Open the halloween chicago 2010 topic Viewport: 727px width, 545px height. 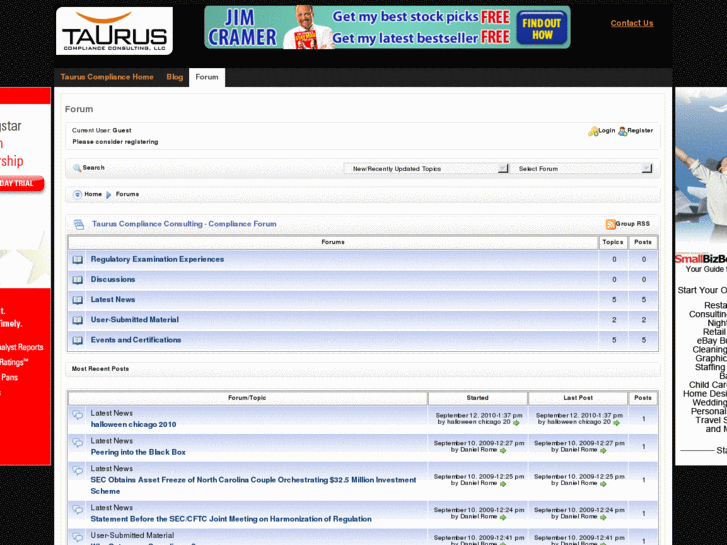(134, 424)
